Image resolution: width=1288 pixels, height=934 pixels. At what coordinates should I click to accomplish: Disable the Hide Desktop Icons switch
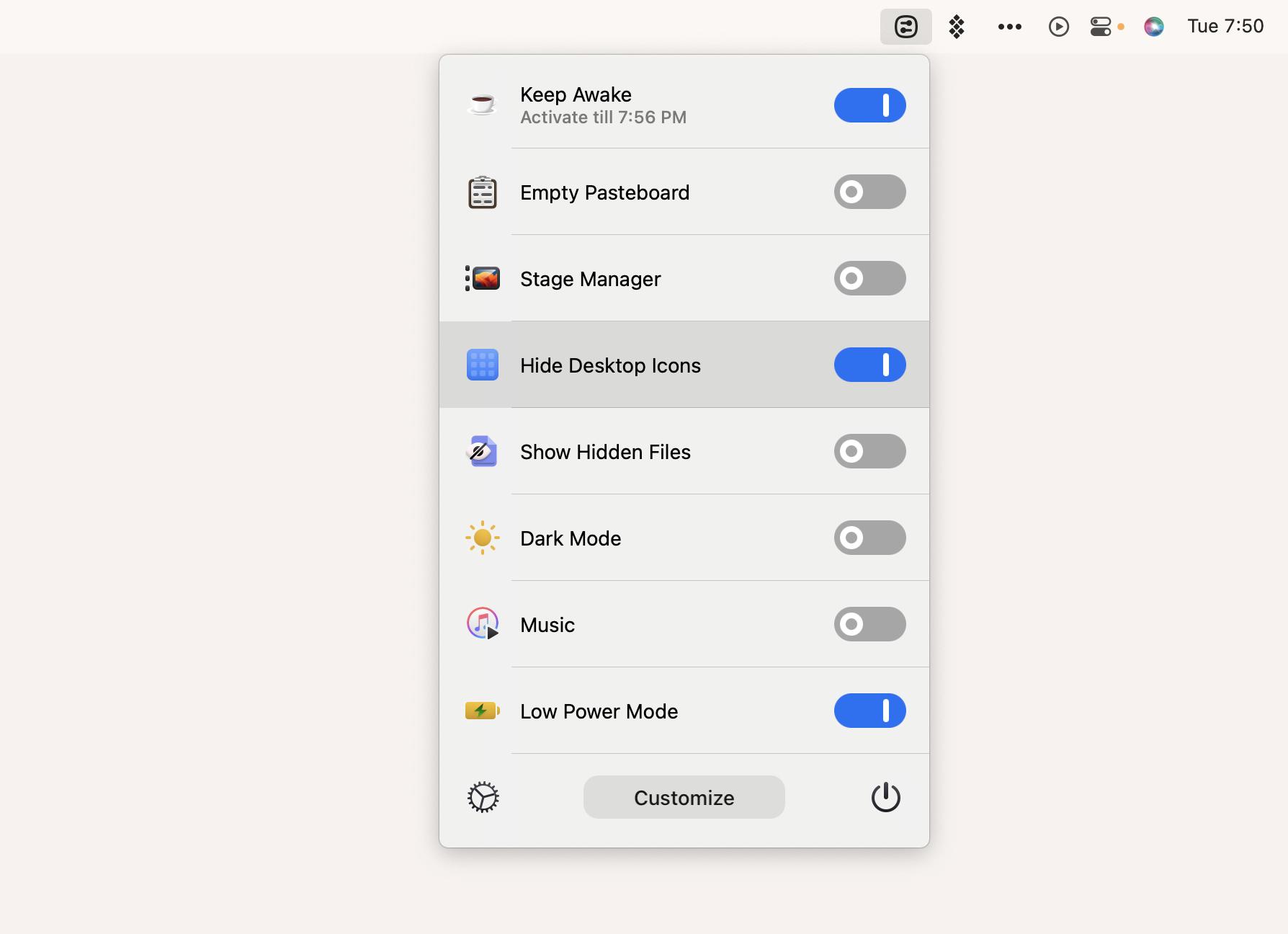870,365
